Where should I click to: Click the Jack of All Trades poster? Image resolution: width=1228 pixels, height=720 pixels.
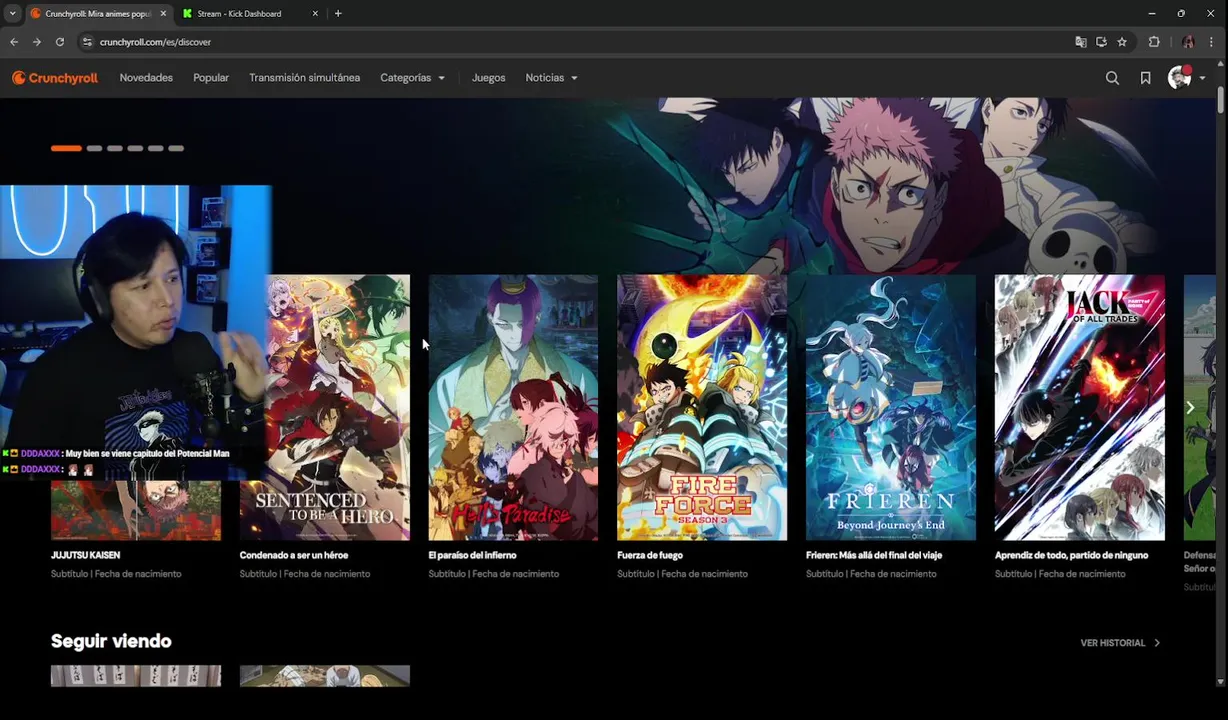[1080, 408]
